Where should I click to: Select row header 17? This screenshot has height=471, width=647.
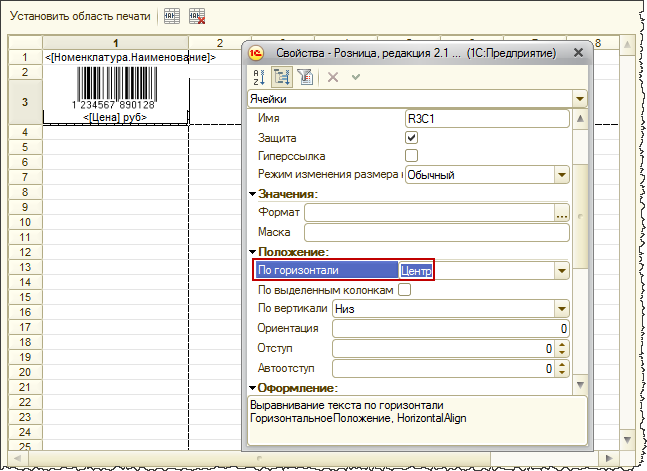[25, 327]
